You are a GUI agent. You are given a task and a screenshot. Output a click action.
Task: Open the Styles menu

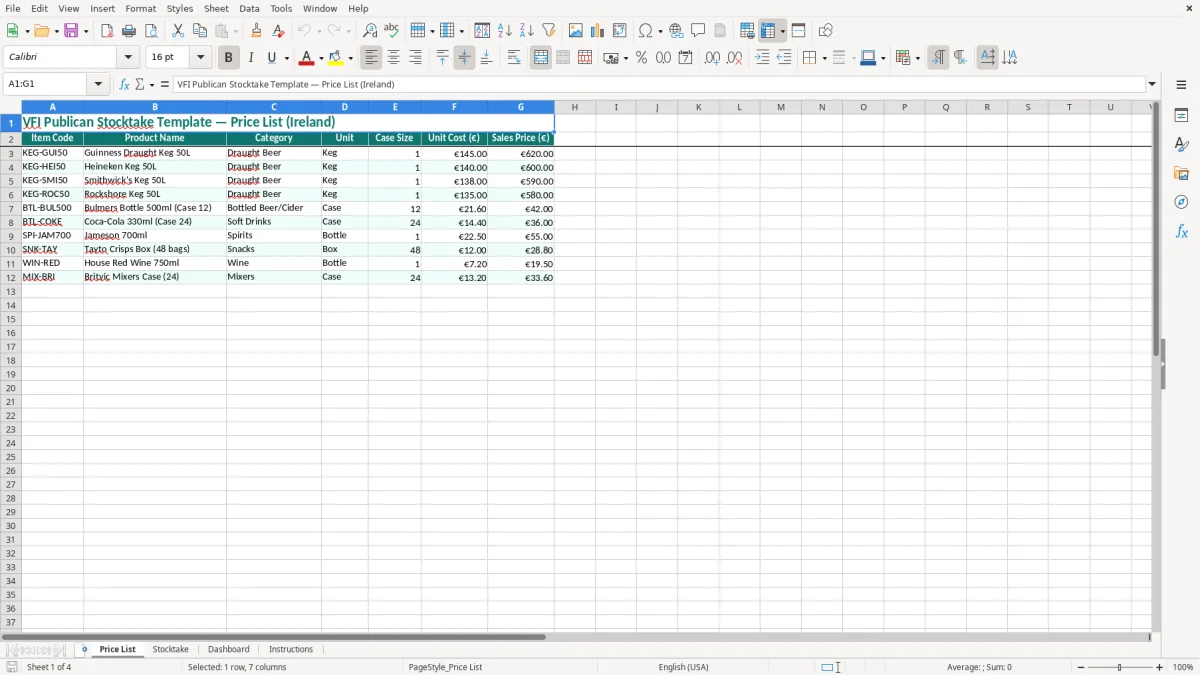pos(180,8)
